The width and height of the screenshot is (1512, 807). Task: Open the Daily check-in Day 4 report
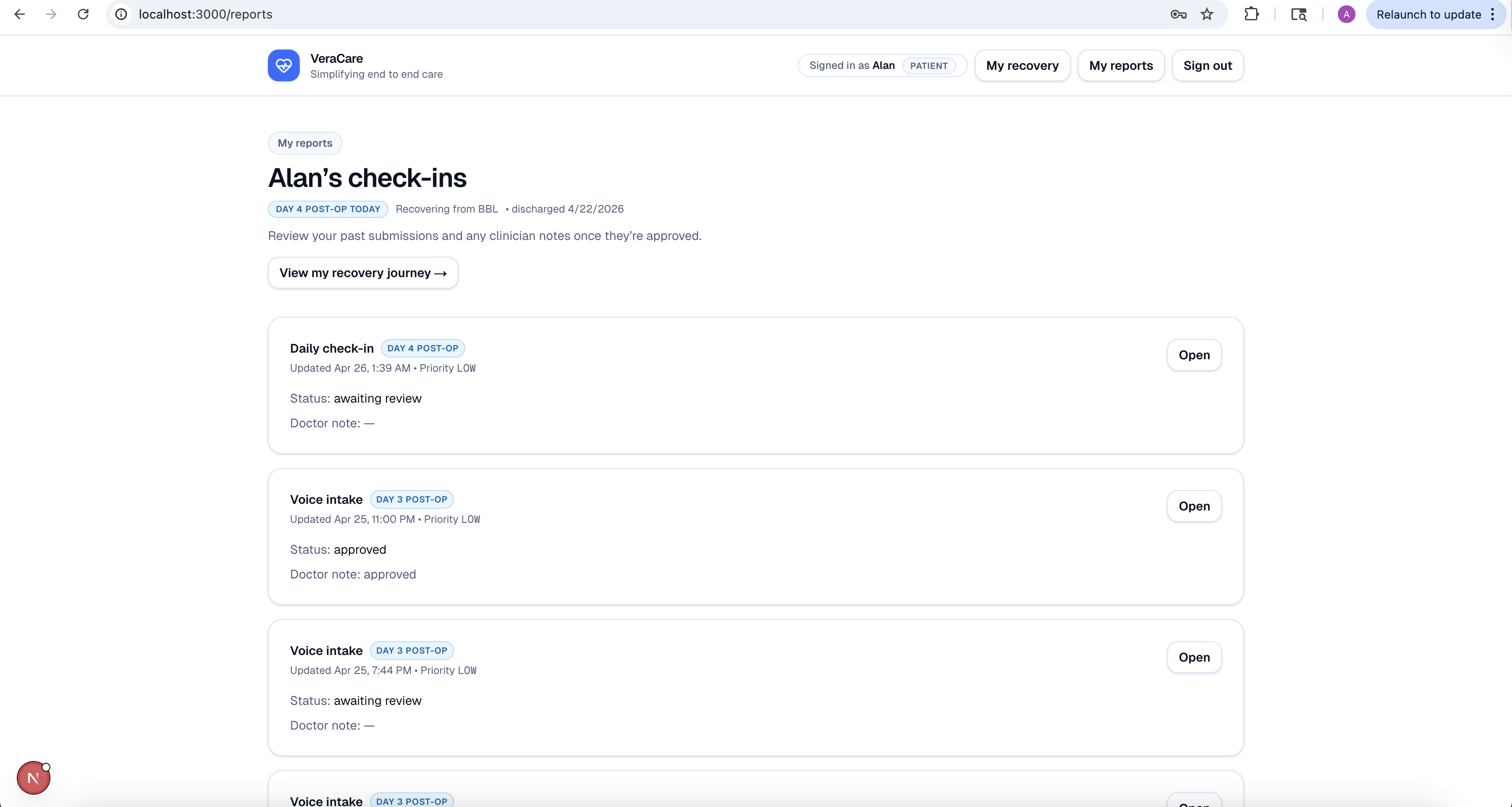pyautogui.click(x=1194, y=355)
